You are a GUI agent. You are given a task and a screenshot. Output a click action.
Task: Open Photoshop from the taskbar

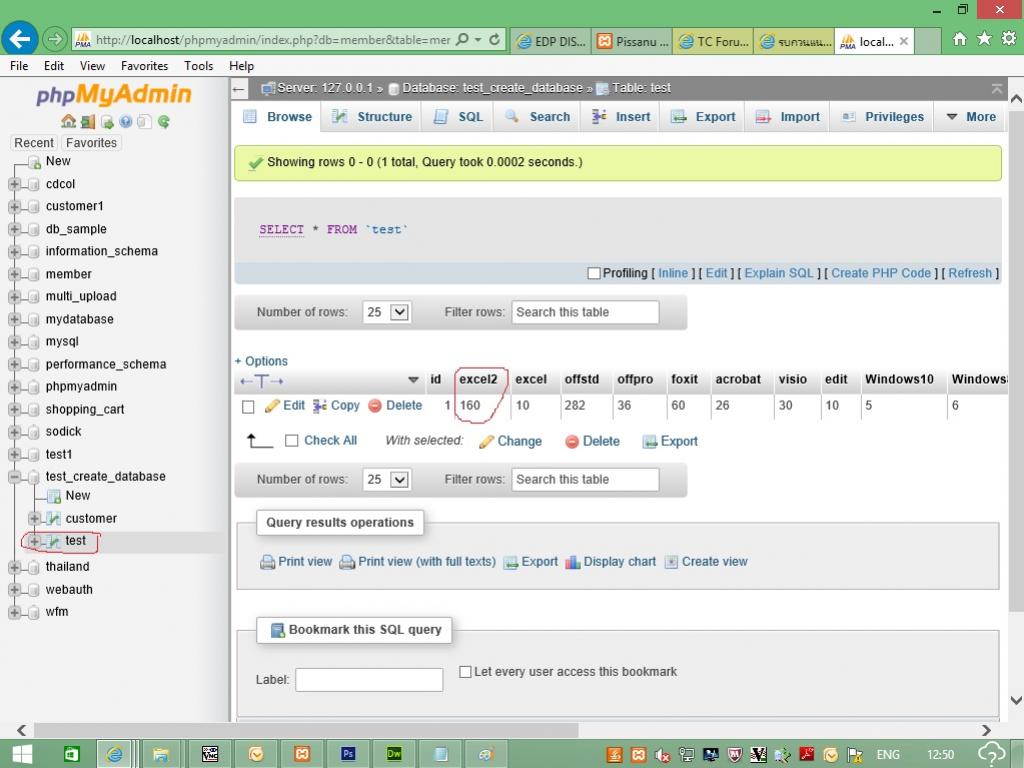[348, 754]
